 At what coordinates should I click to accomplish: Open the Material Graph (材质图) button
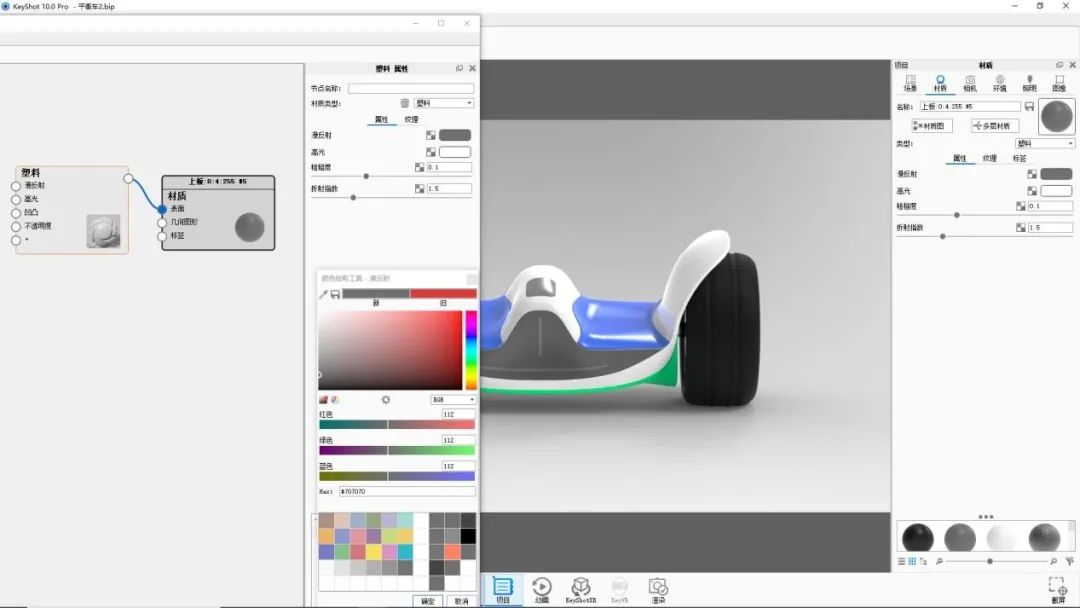[932, 126]
